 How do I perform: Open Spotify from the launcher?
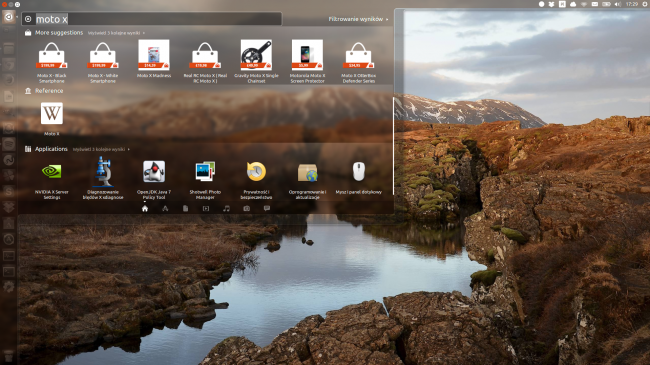[9, 144]
